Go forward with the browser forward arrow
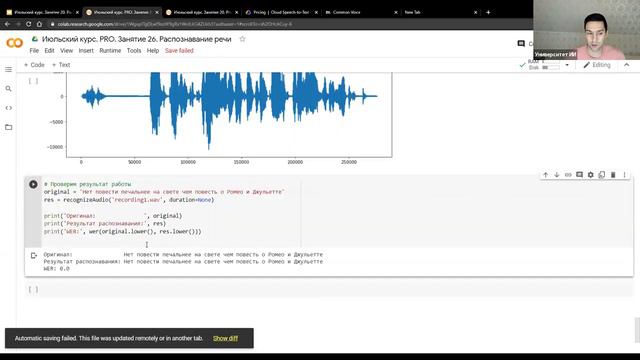The width and height of the screenshot is (640, 360). [x=18, y=24]
